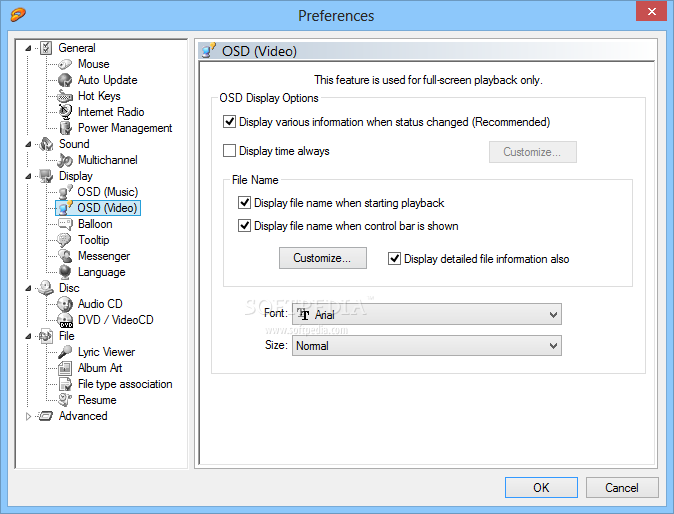Click the File category icon
This screenshot has width=674, height=514.
coord(46,336)
